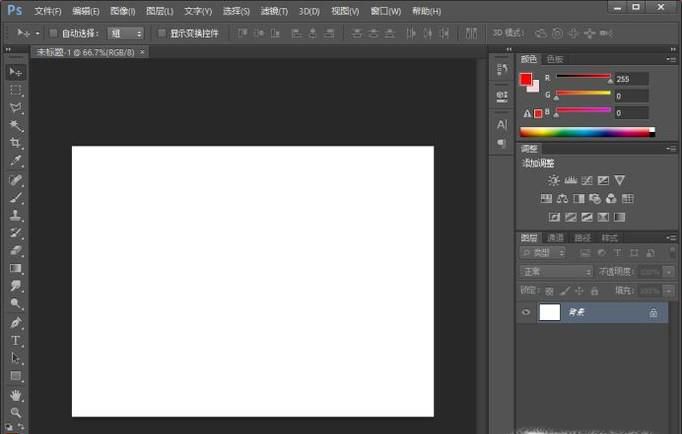Viewport: 682px width, 434px height.
Task: Open the collapsed Character panel icon
Action: click(502, 125)
